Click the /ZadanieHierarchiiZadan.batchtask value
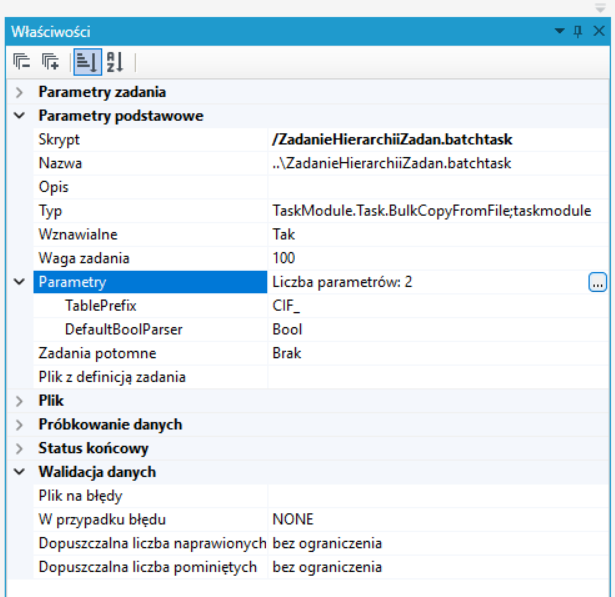 (392, 140)
